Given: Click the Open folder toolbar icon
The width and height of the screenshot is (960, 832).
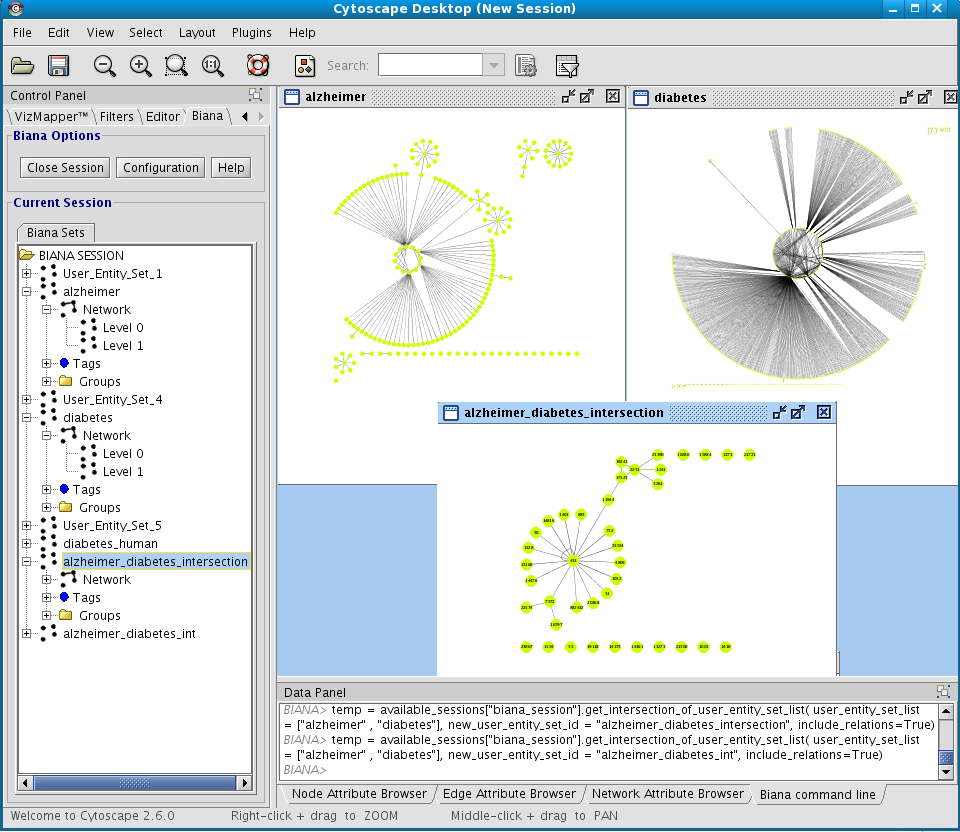Looking at the screenshot, I should point(22,66).
